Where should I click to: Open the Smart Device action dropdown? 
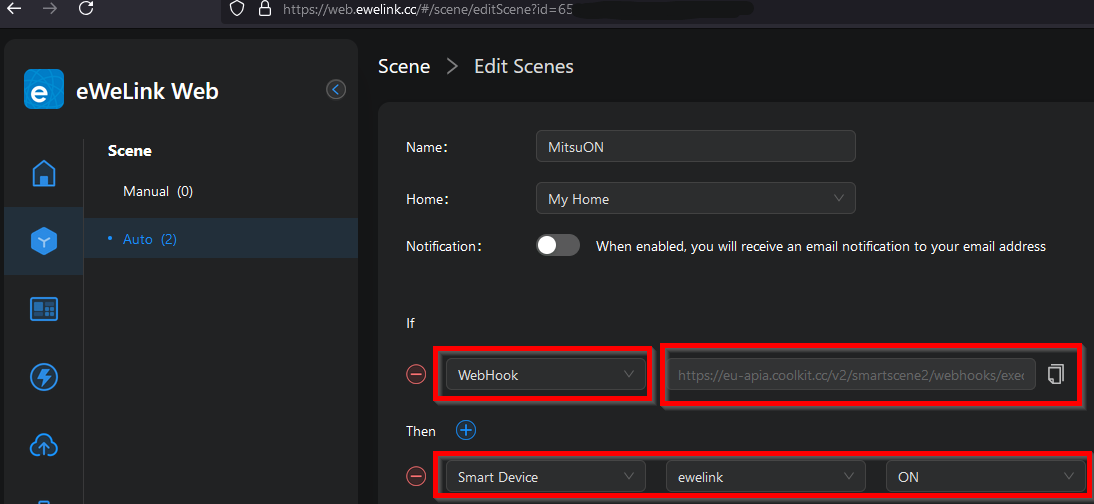point(545,477)
